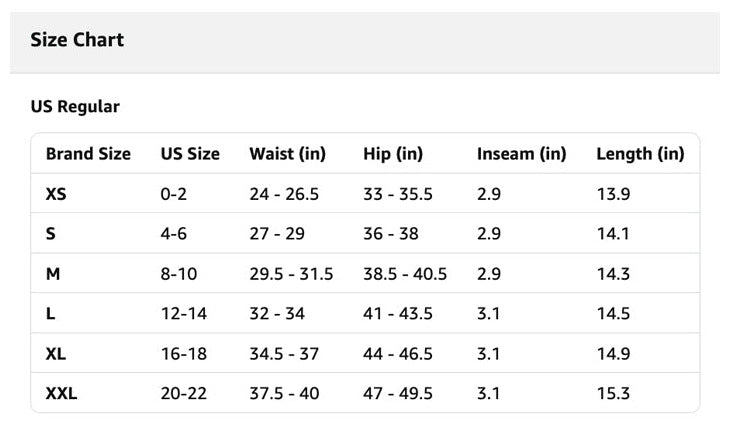Select the L brand size cell
The height and width of the screenshot is (430, 733).
pos(50,314)
